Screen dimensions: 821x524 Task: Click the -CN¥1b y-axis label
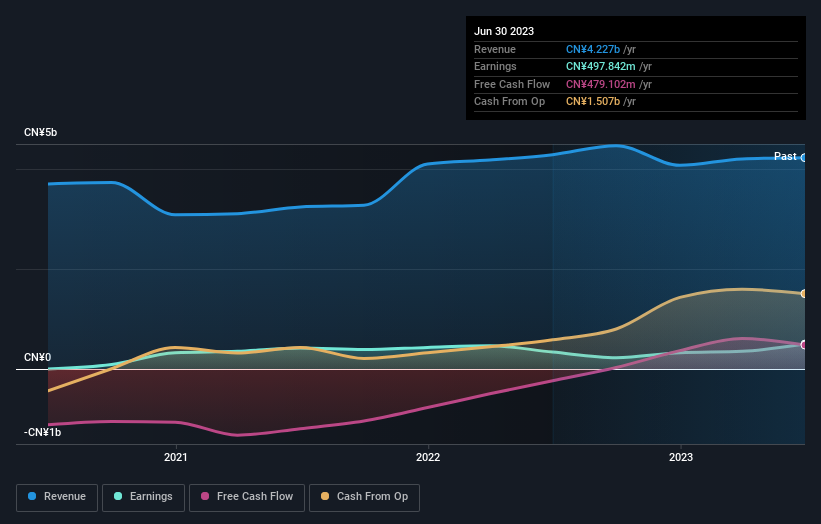(42, 432)
